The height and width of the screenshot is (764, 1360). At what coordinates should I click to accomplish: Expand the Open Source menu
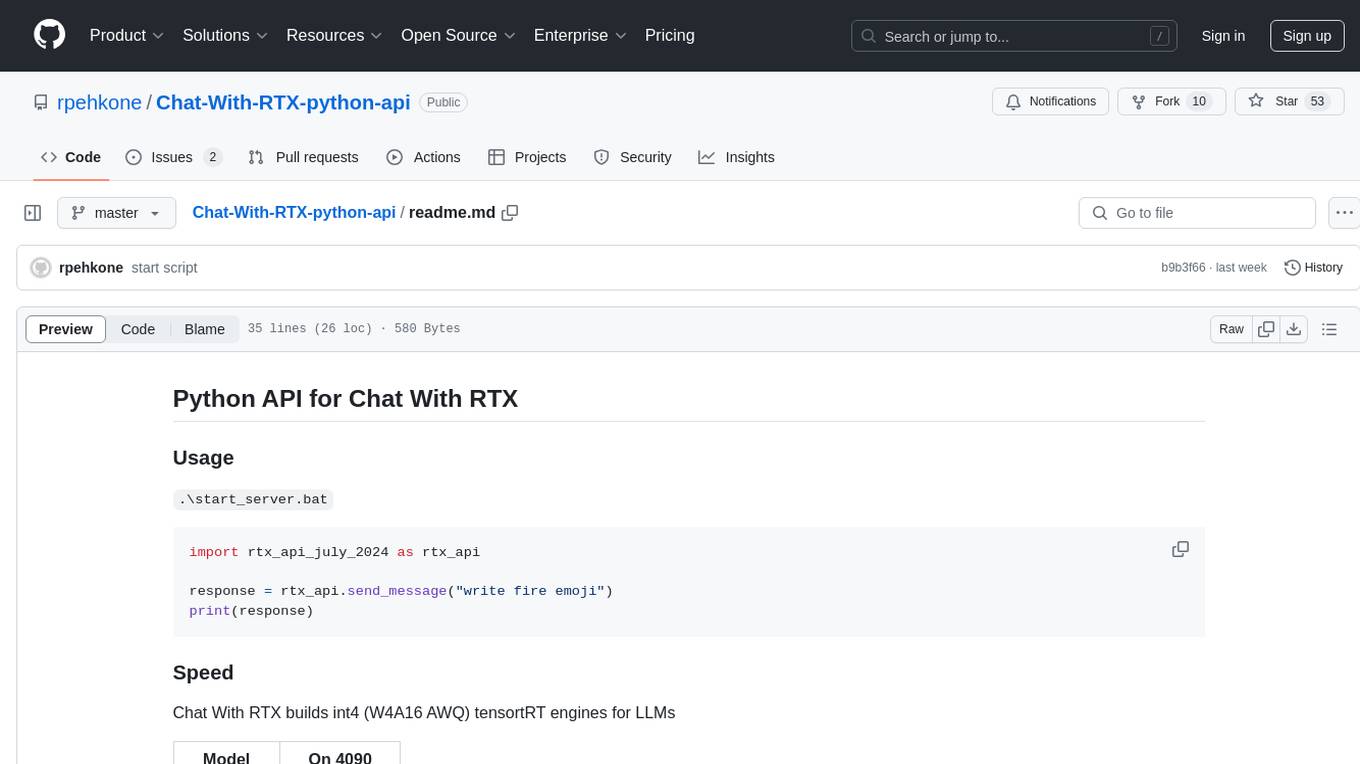(458, 35)
